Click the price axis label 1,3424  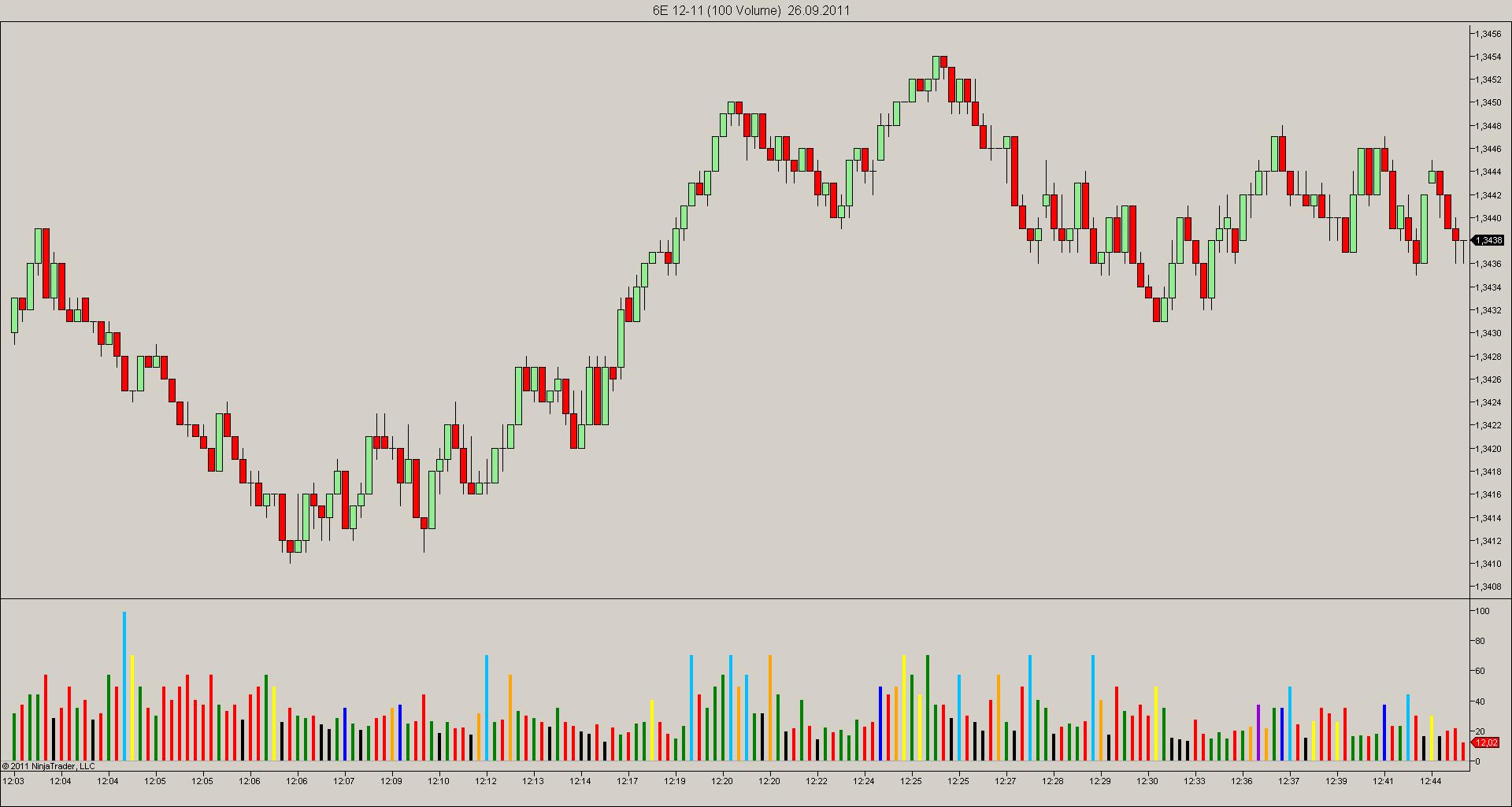[1488, 402]
